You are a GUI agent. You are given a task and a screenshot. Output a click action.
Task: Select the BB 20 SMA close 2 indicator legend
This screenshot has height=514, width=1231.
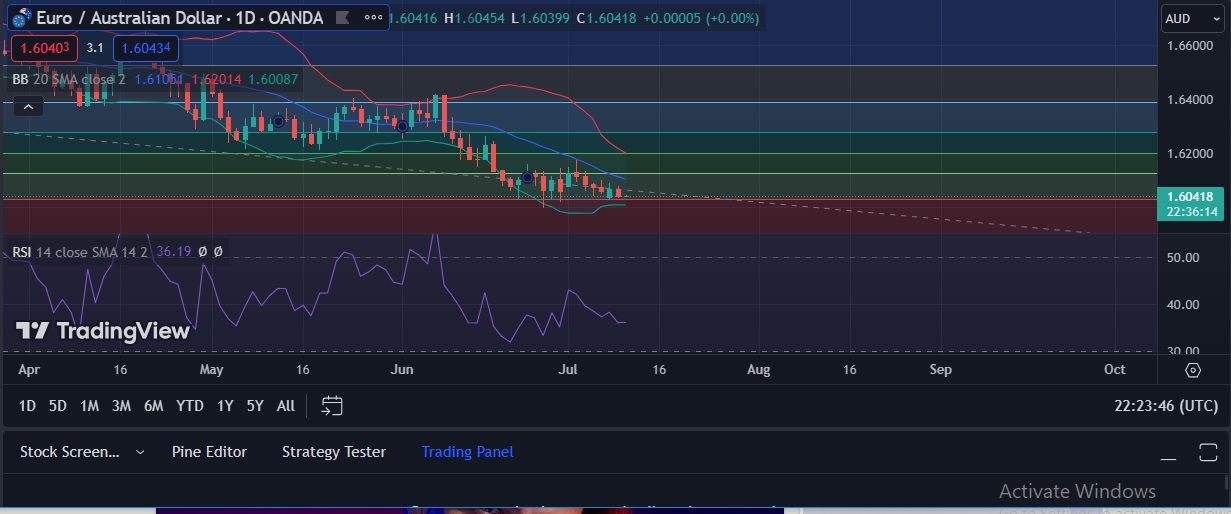(68, 78)
